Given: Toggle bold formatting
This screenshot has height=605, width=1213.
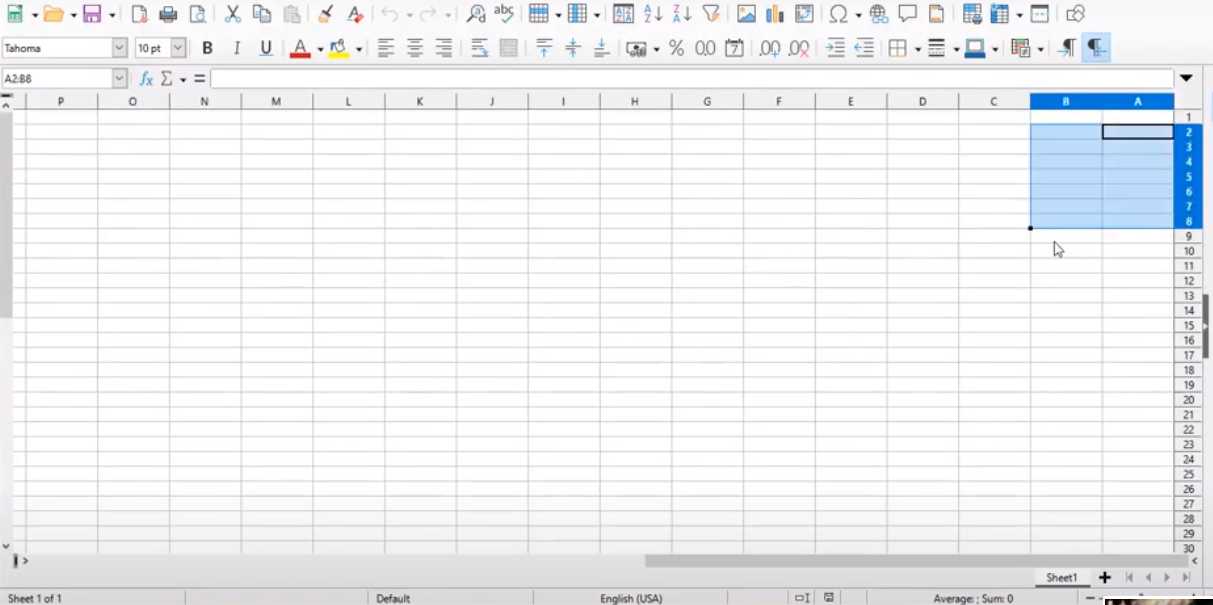Looking at the screenshot, I should pyautogui.click(x=207, y=48).
